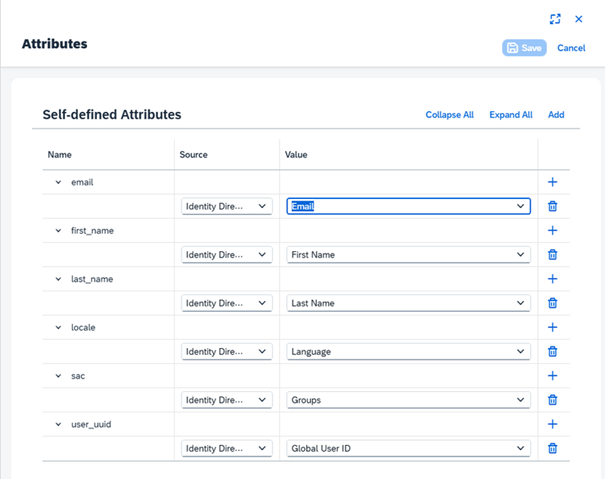Image resolution: width=605 pixels, height=479 pixels.
Task: Click the Collapse All link
Action: click(x=449, y=115)
